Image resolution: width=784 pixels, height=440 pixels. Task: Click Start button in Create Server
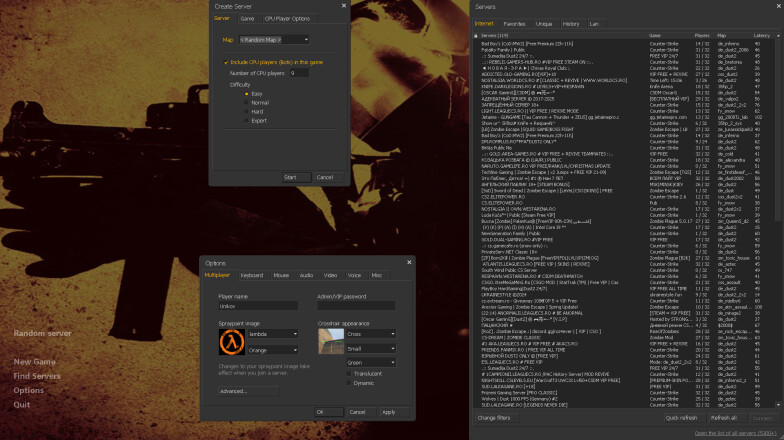(296, 177)
